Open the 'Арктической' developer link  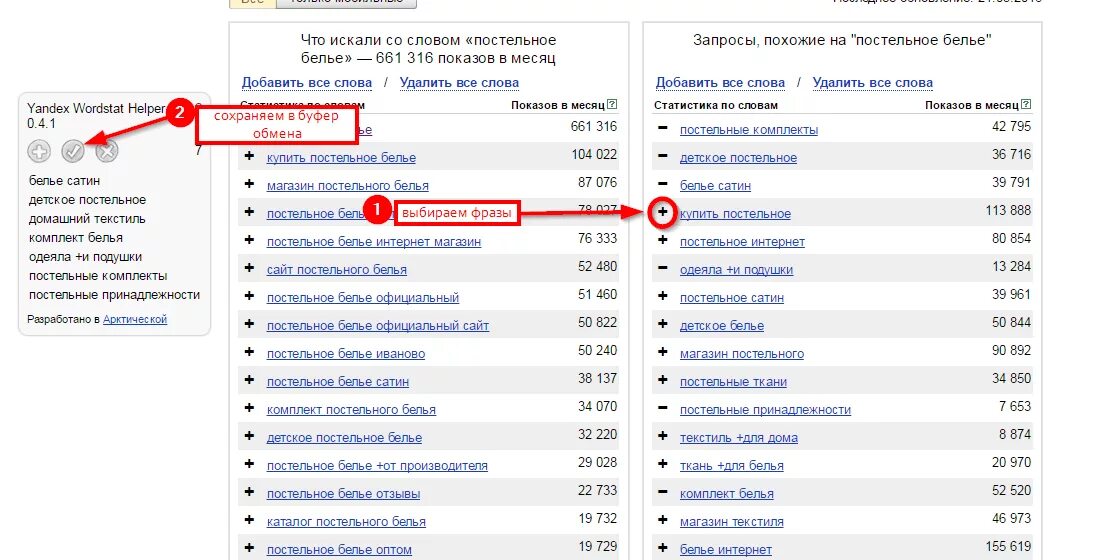[135, 319]
